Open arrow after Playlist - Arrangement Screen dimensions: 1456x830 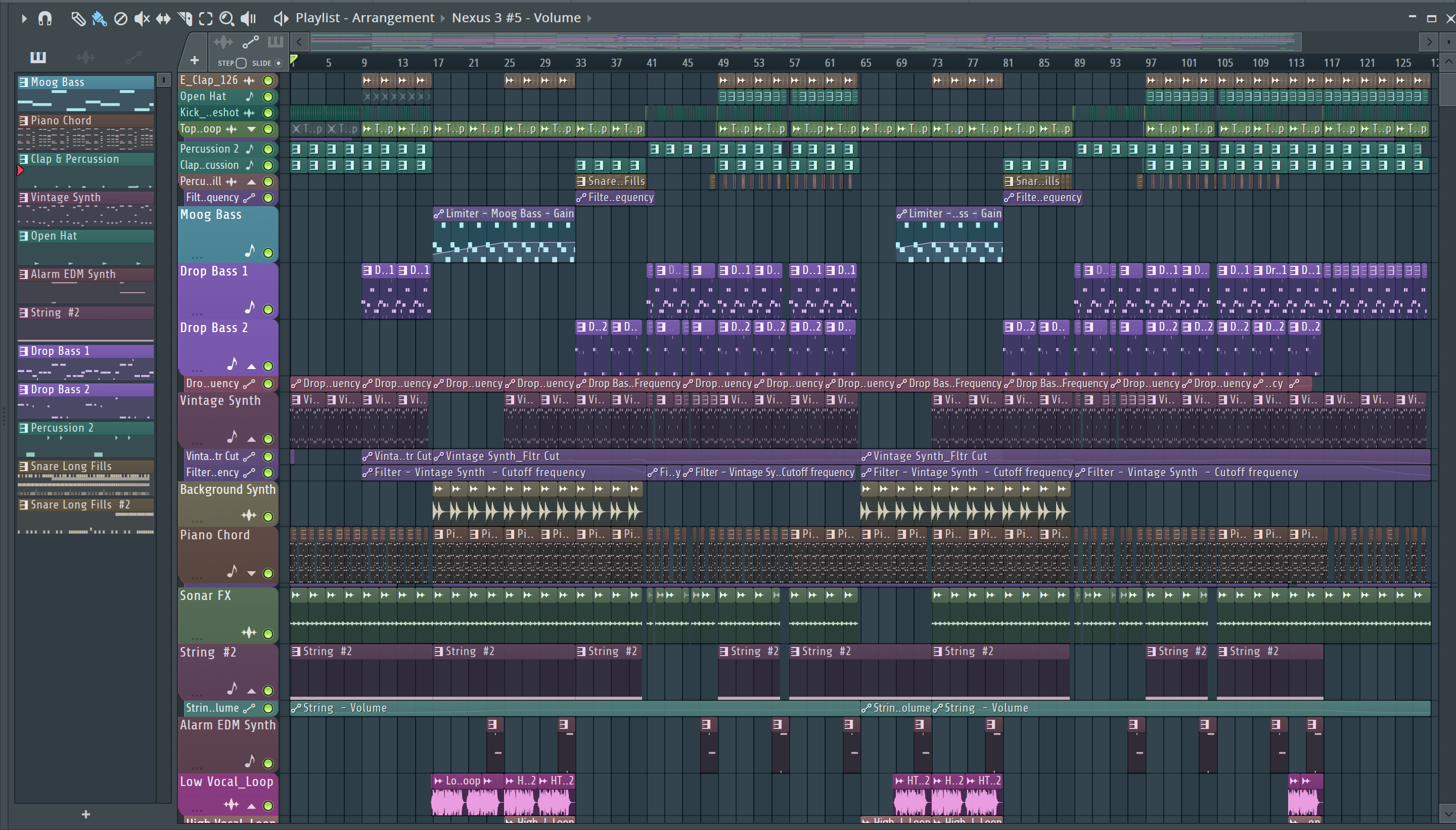(443, 18)
